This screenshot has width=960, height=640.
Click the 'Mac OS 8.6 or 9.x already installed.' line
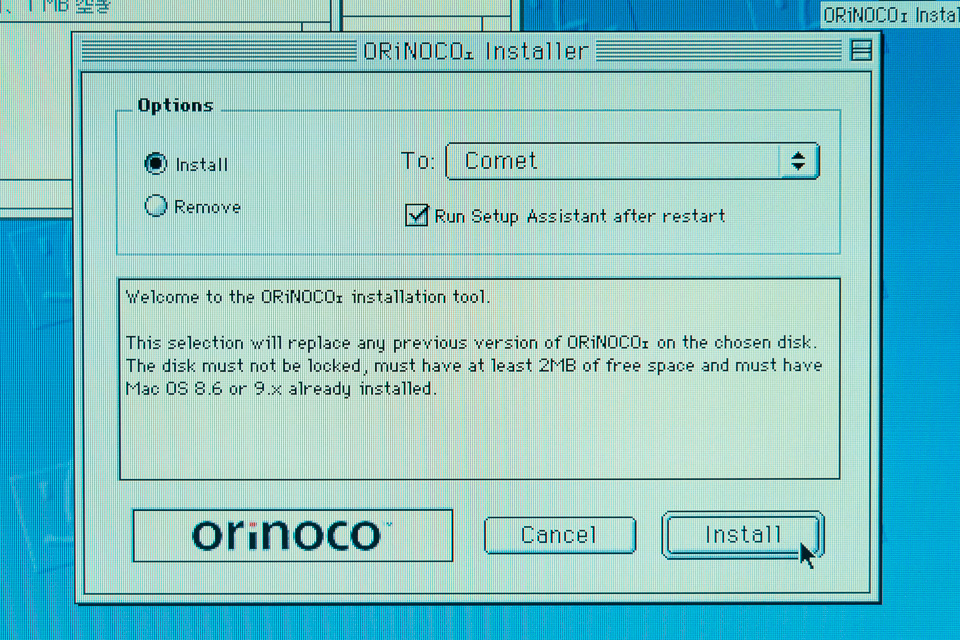click(x=281, y=389)
